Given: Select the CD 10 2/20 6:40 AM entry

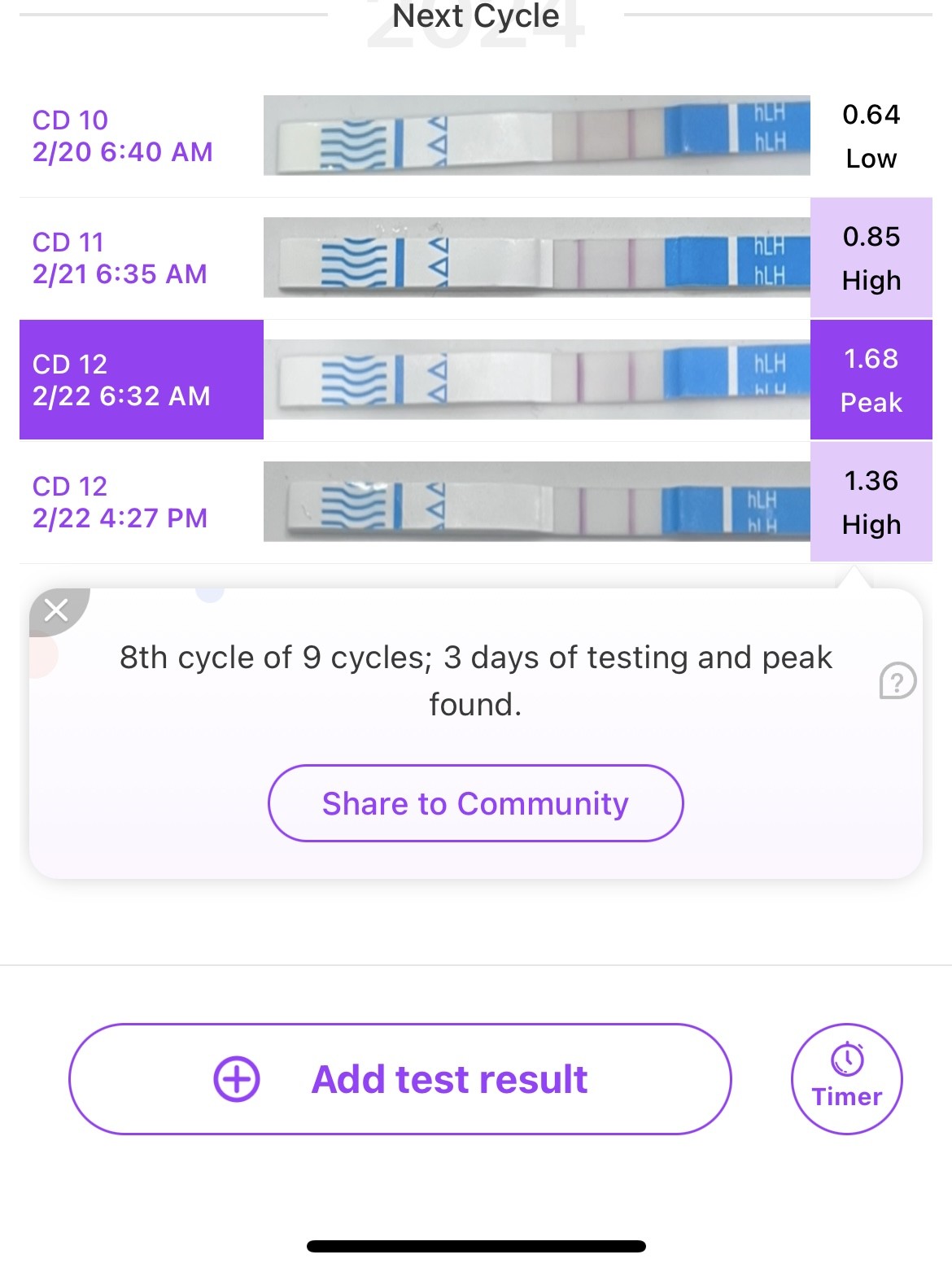Looking at the screenshot, I should click(122, 136).
